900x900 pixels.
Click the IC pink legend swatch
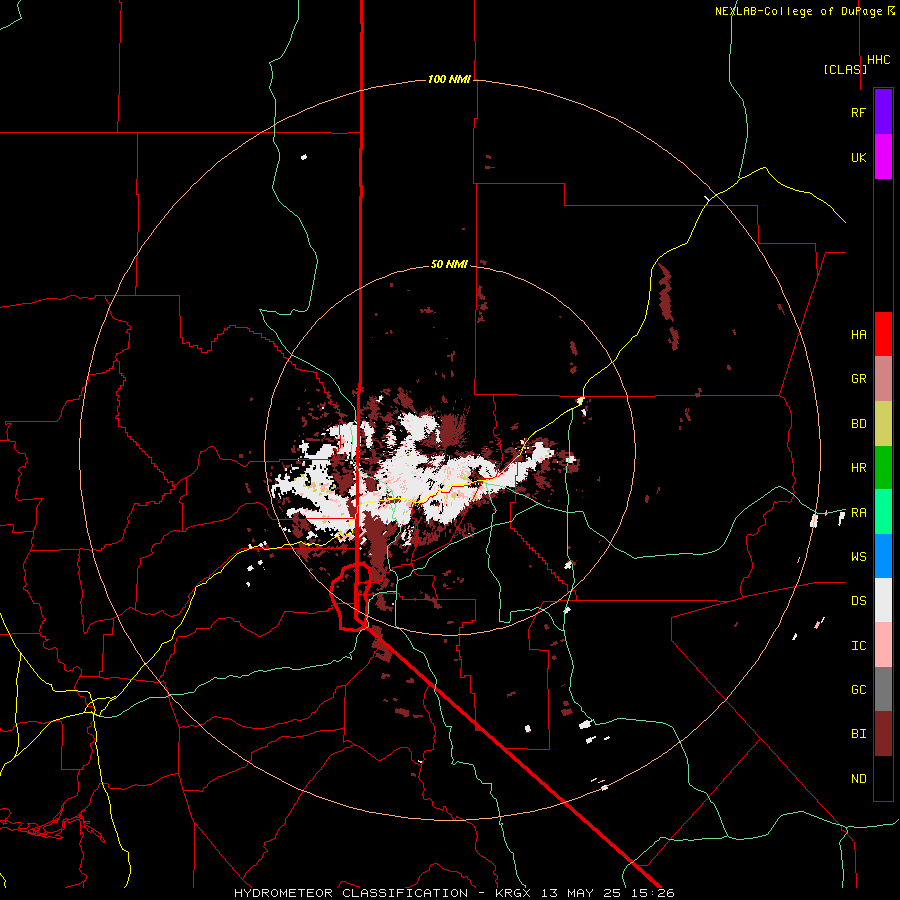click(x=883, y=645)
